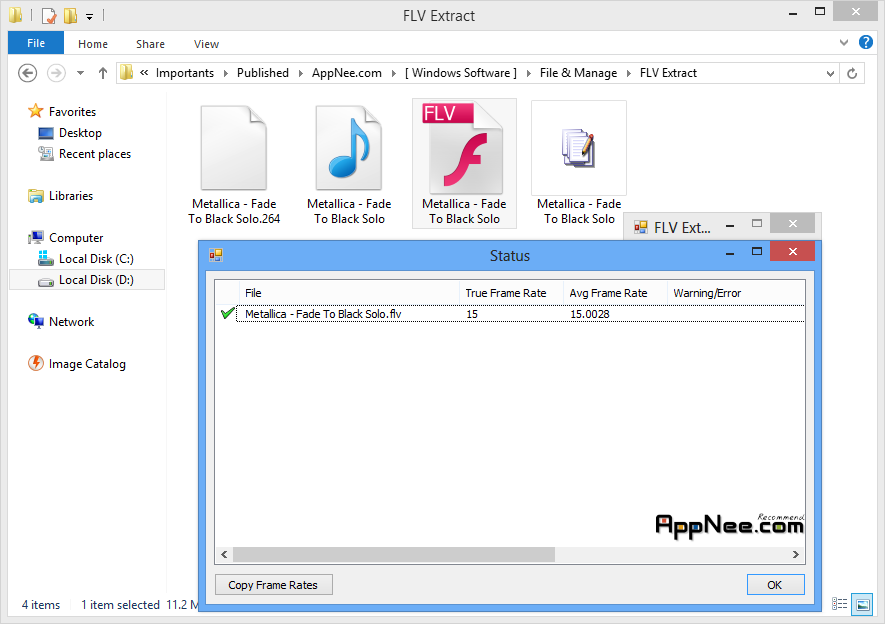Confirm the Status dialog with OK
Image resolution: width=885 pixels, height=624 pixels.
coord(775,585)
